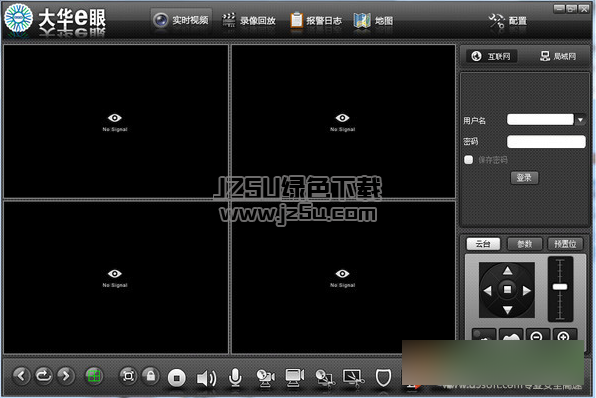
Task: Switch to the 预置位 preset tab
Action: (565, 244)
